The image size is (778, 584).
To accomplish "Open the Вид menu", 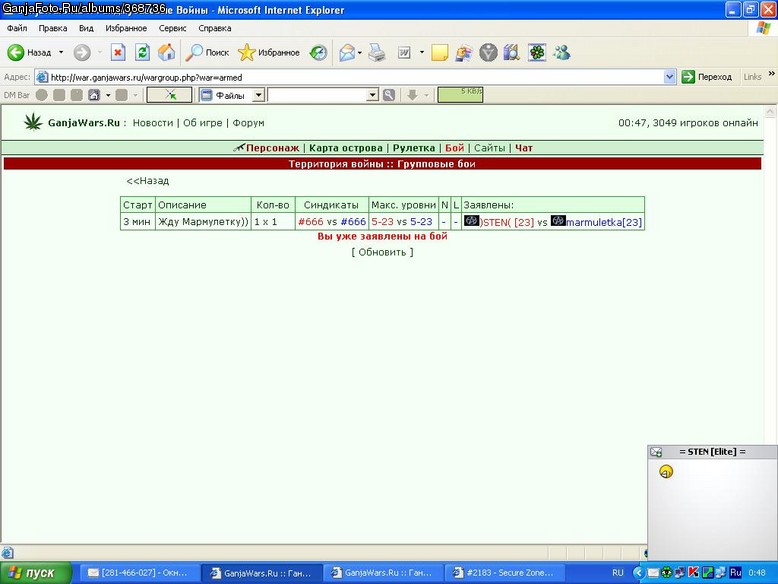I will click(x=86, y=28).
